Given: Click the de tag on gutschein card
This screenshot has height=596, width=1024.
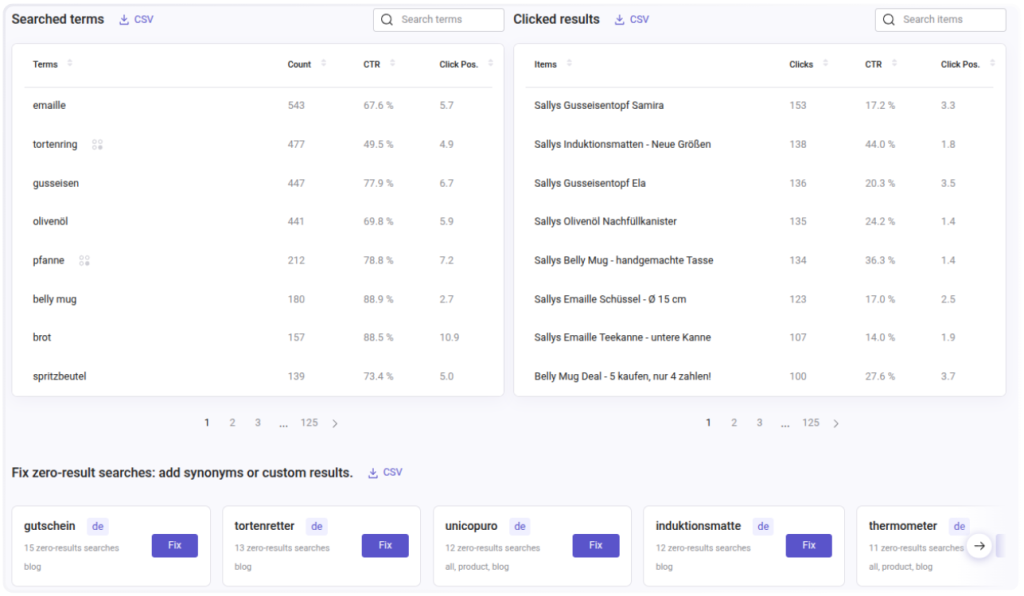Looking at the screenshot, I should pyautogui.click(x=97, y=527).
